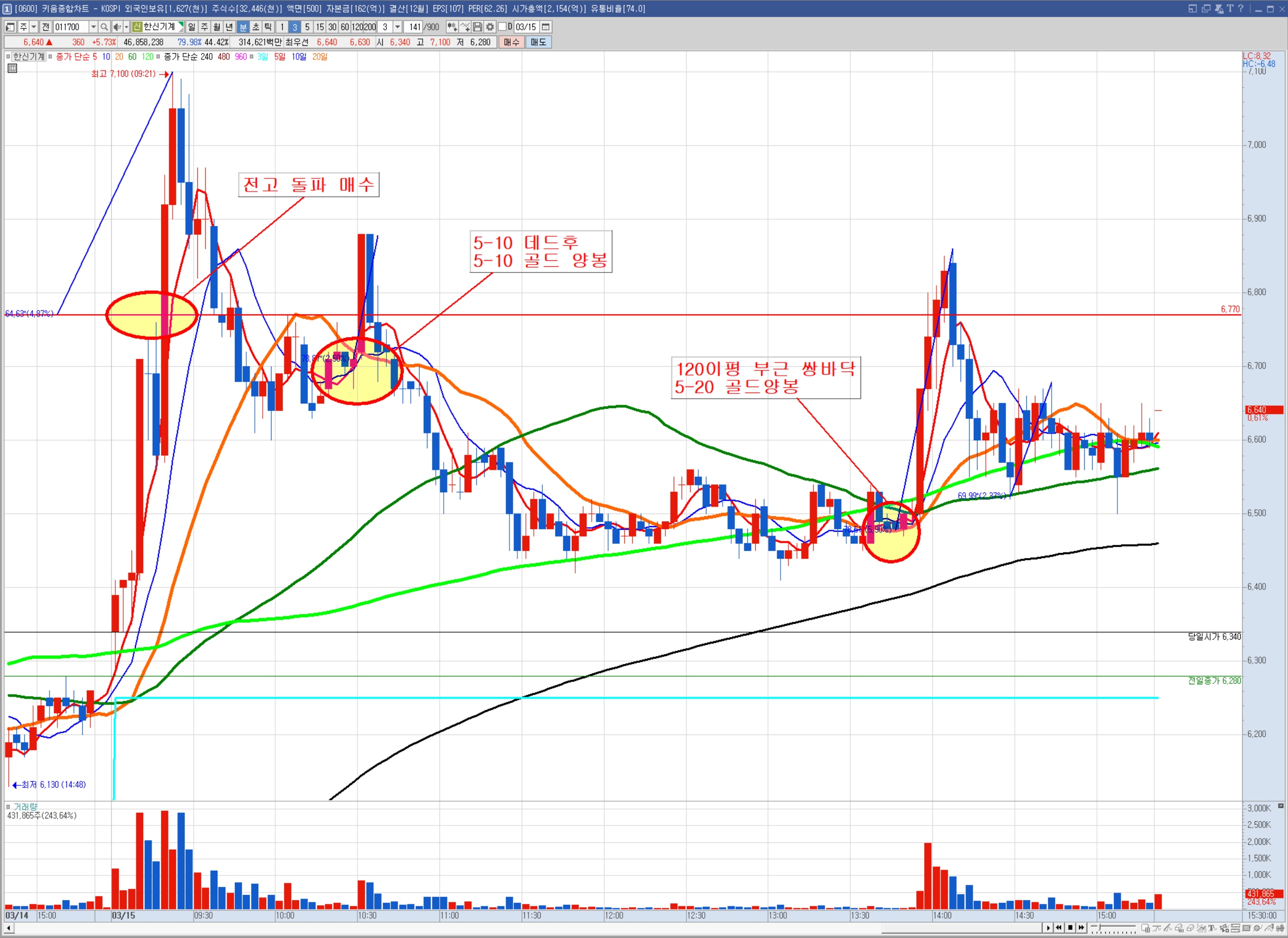Click the sound speaker icon
Image resolution: width=1288 pixels, height=938 pixels.
click(x=116, y=27)
